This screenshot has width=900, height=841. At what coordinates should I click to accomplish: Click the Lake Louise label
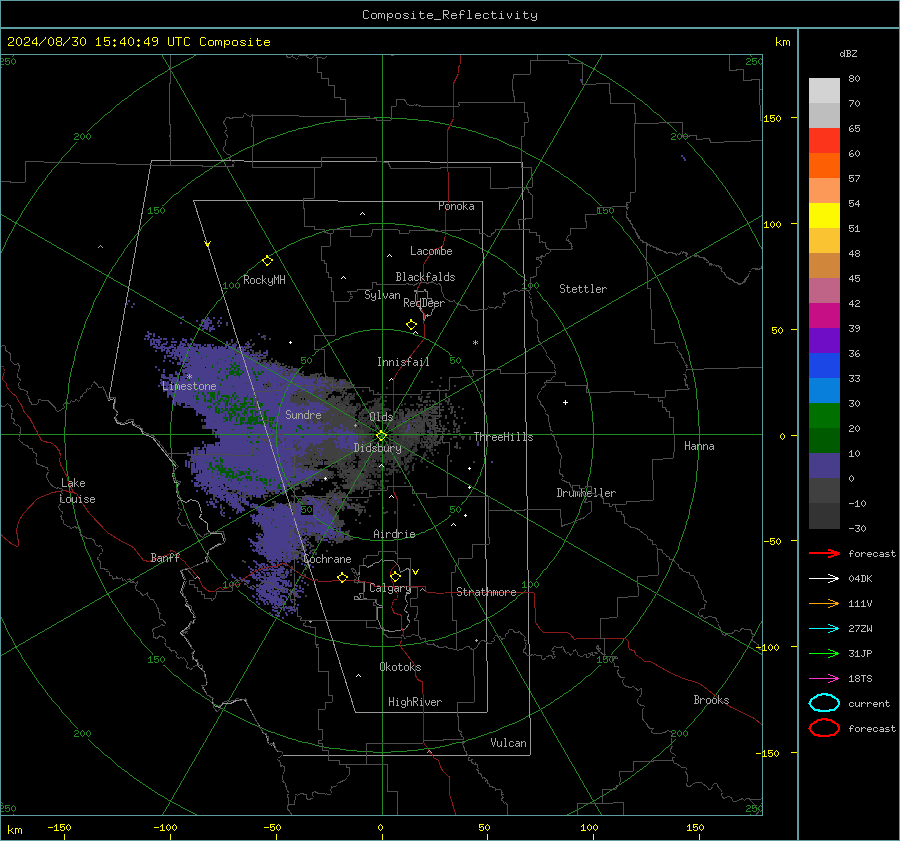[77, 491]
